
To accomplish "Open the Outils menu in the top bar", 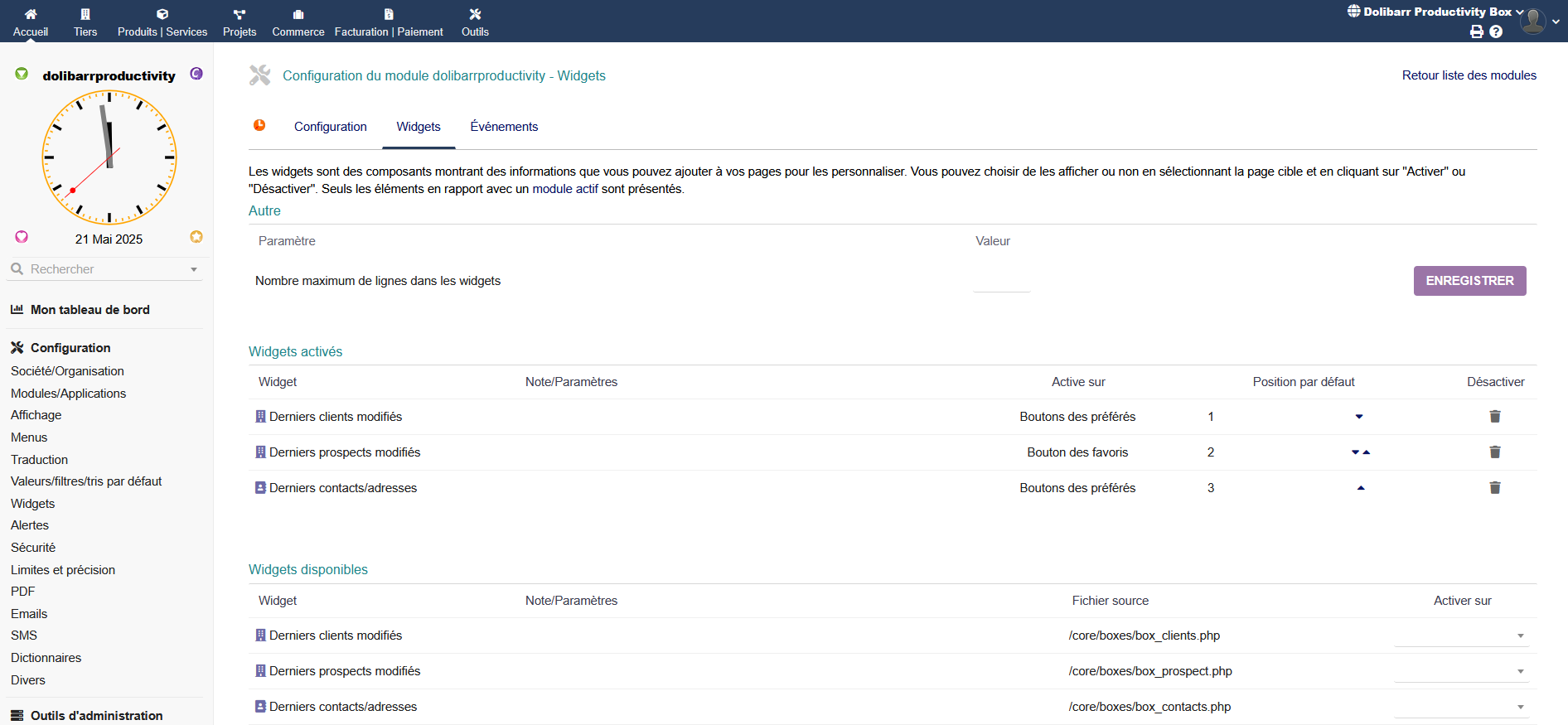I will tap(475, 22).
